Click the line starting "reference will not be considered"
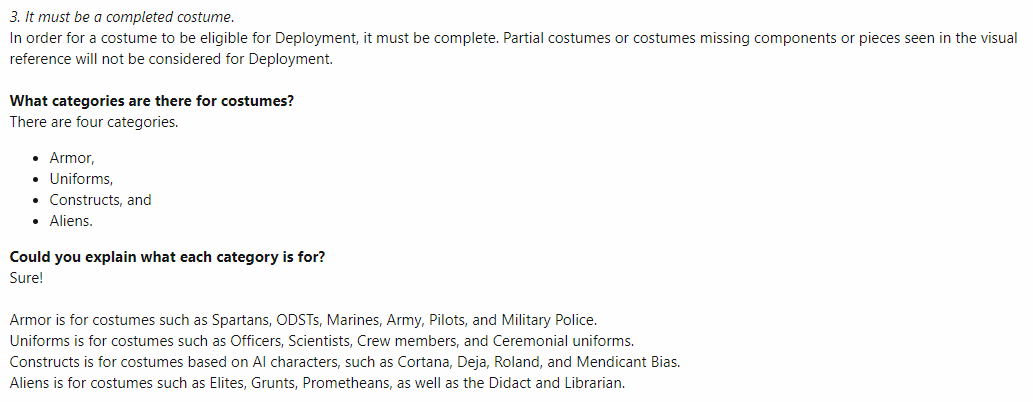1033x402 pixels. click(171, 58)
